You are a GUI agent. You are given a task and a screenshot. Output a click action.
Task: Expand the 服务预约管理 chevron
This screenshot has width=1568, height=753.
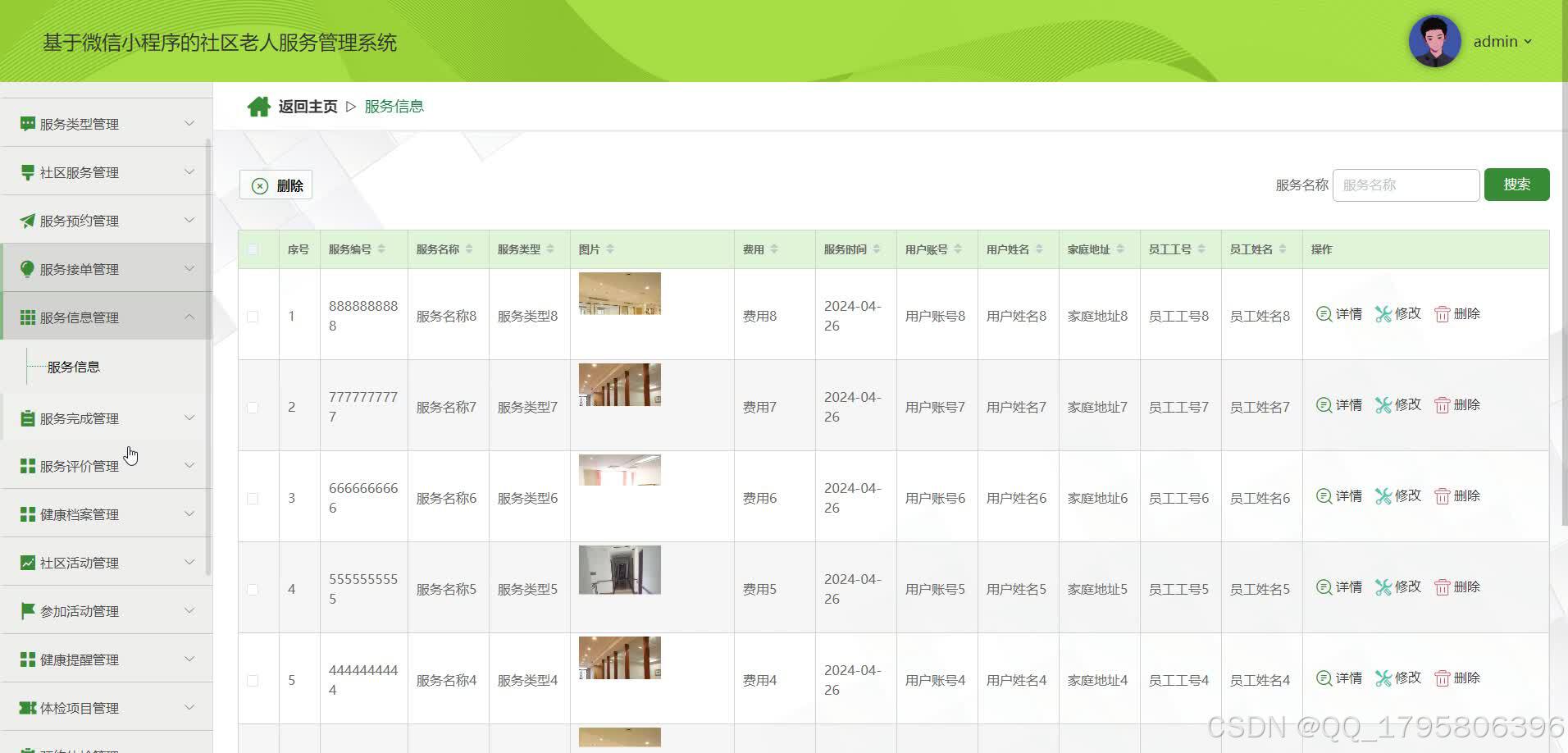tap(189, 221)
